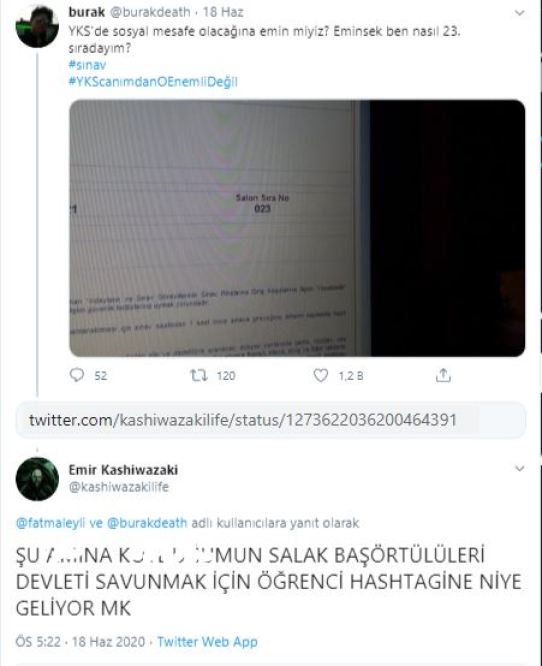The image size is (542, 666).
Task: Click the retweet arrows icon
Action: coord(198,375)
